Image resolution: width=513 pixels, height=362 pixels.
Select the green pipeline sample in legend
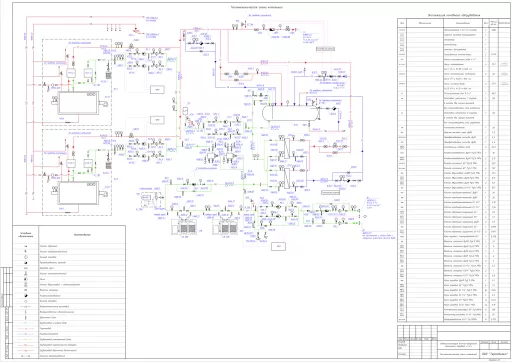tap(26, 323)
